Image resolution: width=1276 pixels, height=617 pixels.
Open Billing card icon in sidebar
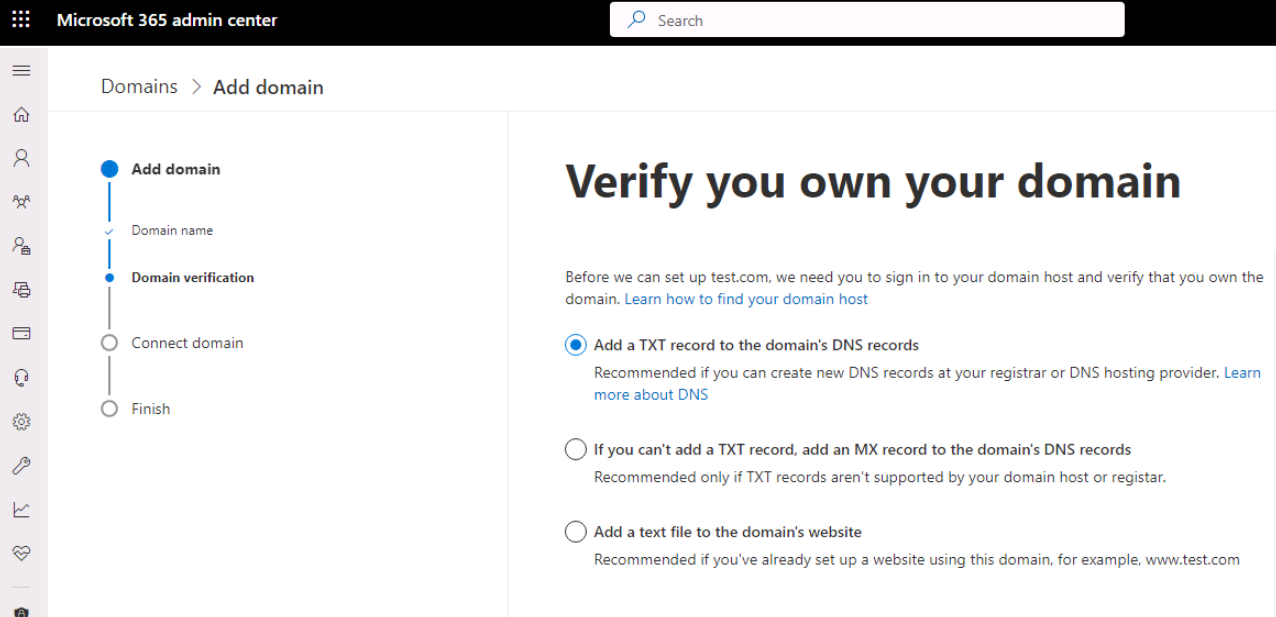(21, 333)
